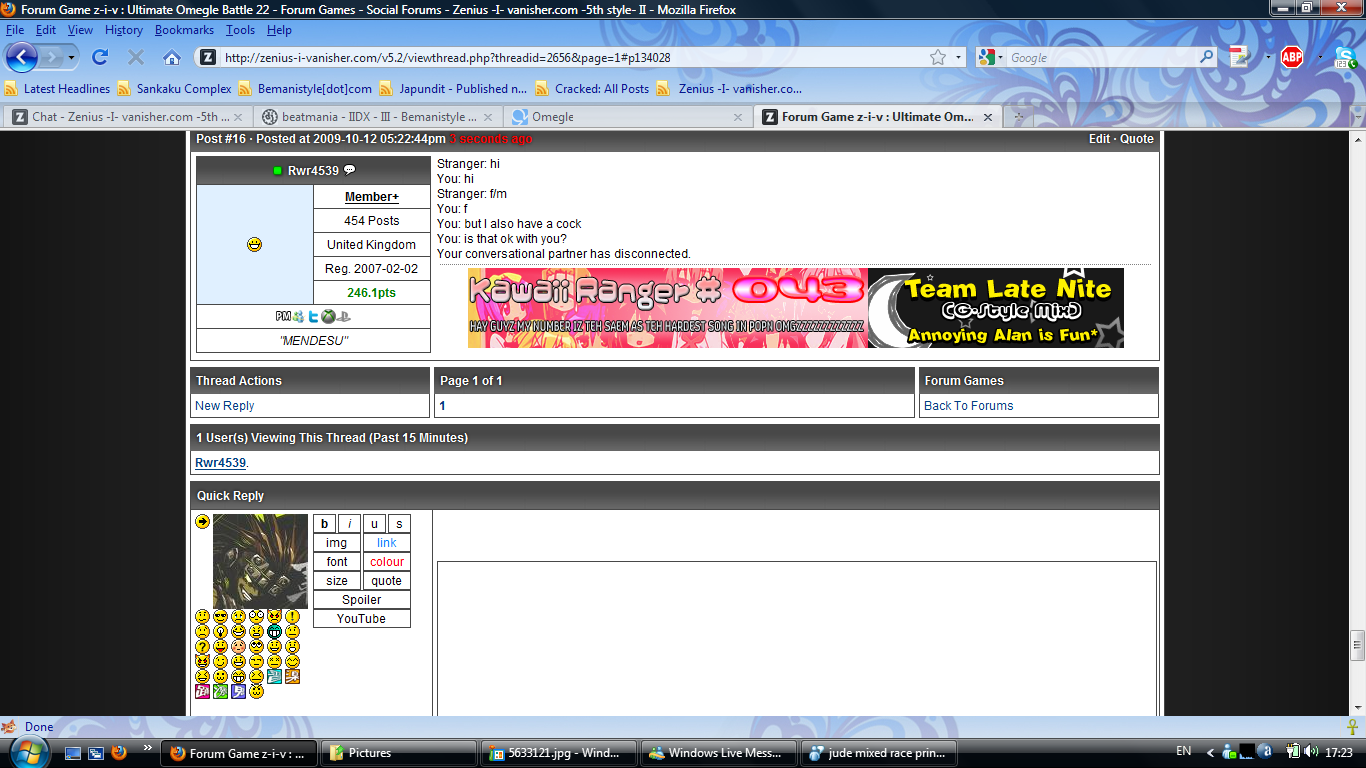Open the notepad extension's dropdown arrow
This screenshot has height=768, width=1366.
point(1267,57)
